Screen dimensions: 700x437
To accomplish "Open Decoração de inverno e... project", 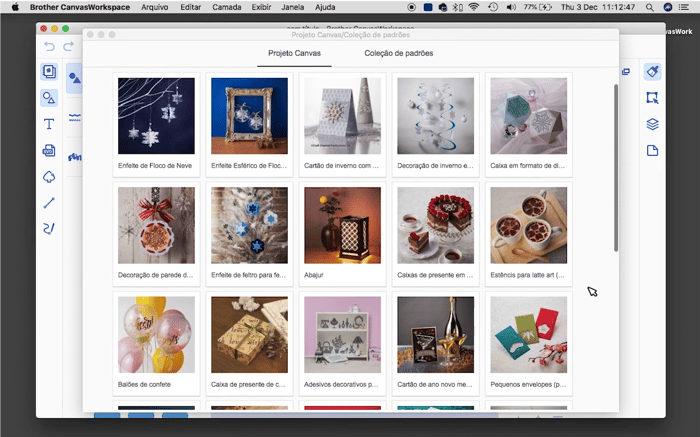I will tap(435, 125).
